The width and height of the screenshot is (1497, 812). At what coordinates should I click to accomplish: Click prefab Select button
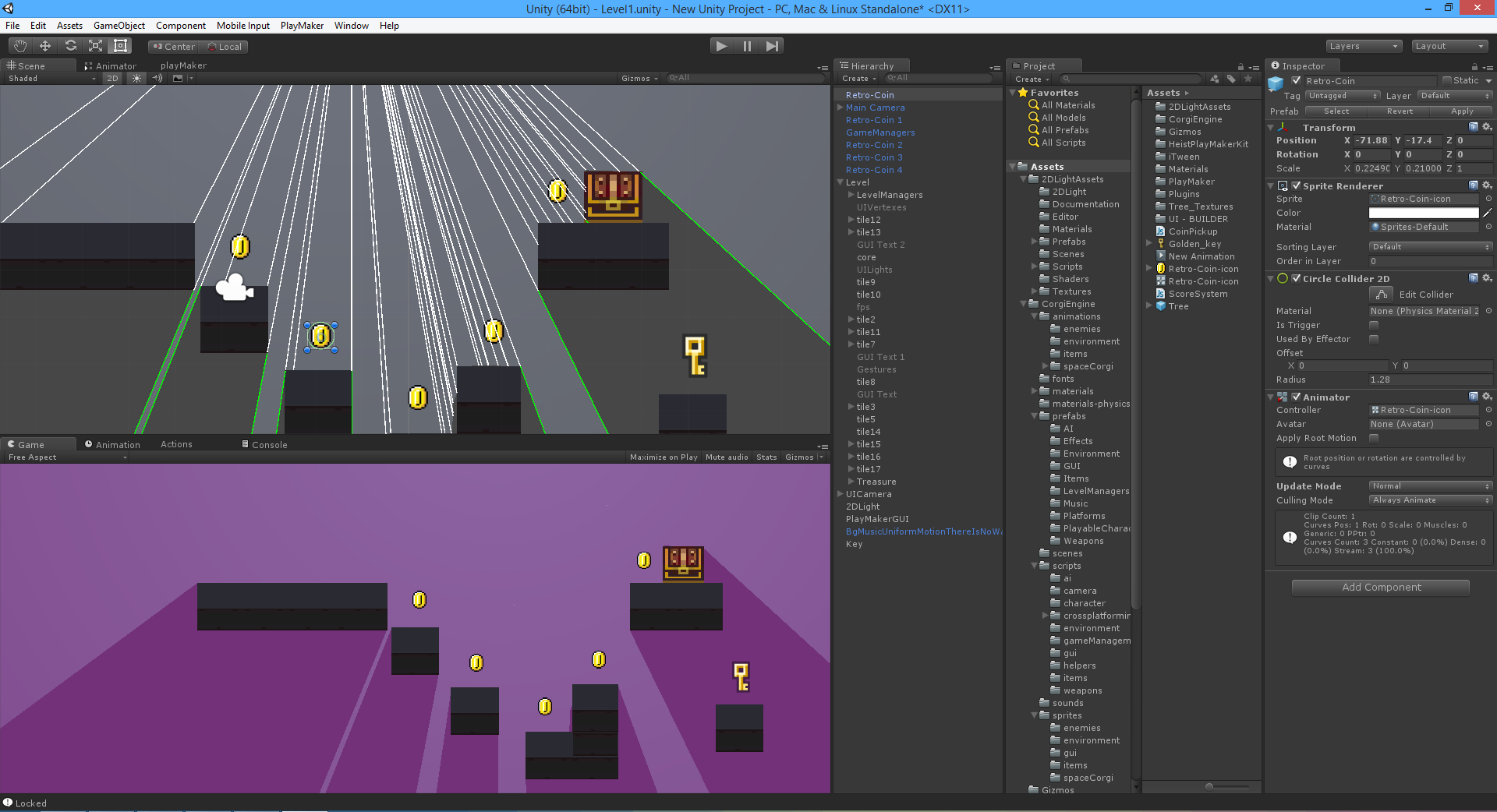pos(1336,111)
